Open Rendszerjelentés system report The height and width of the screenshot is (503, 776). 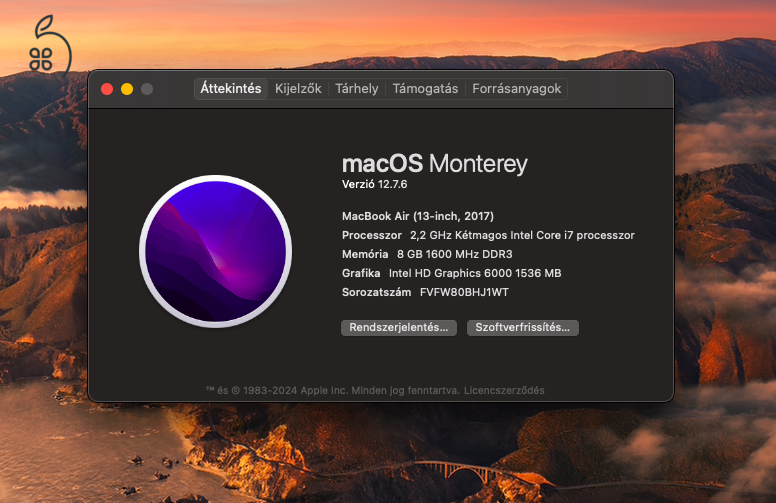pyautogui.click(x=398, y=328)
